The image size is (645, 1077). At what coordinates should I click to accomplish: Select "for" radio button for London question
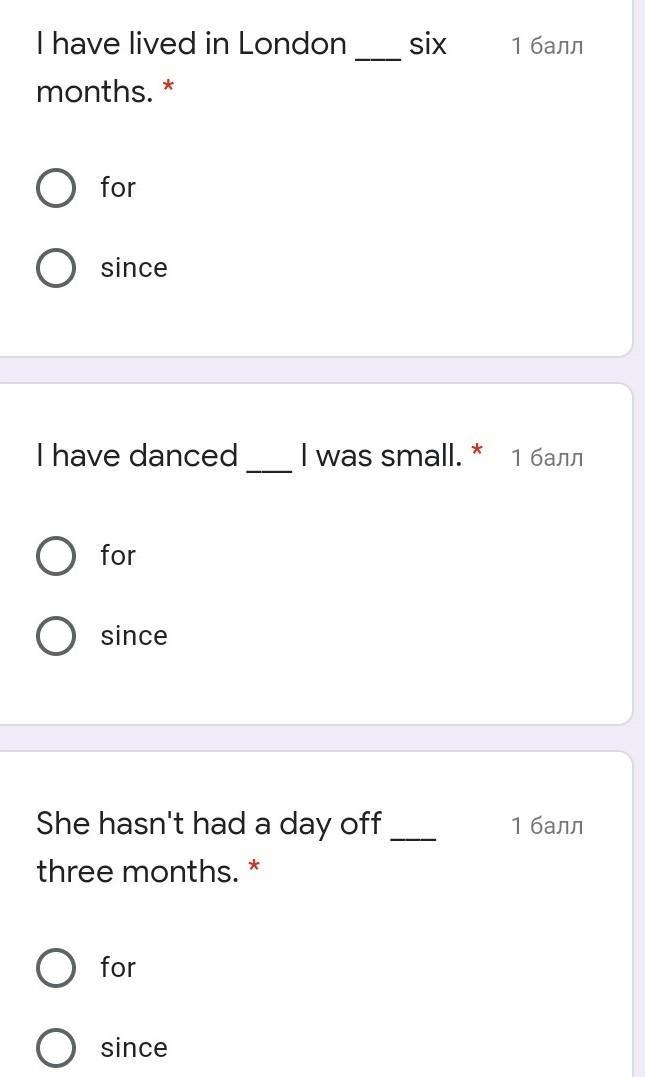click(x=56, y=188)
